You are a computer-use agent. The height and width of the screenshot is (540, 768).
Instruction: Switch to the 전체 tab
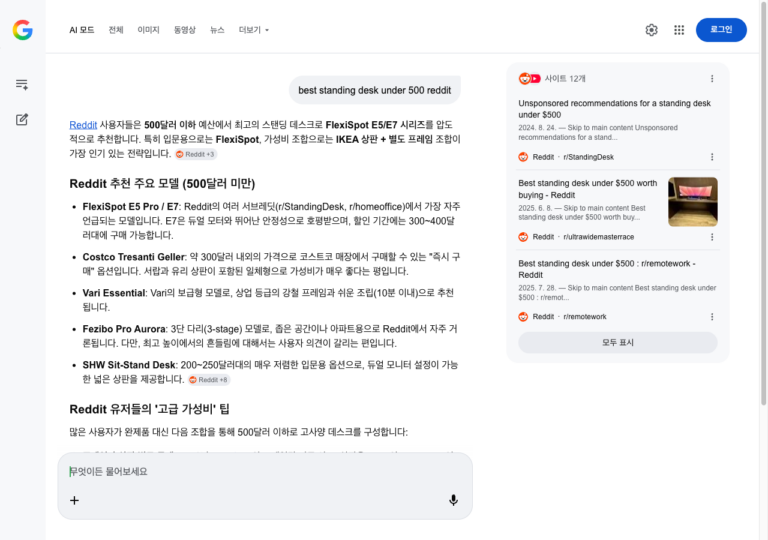[x=116, y=30]
